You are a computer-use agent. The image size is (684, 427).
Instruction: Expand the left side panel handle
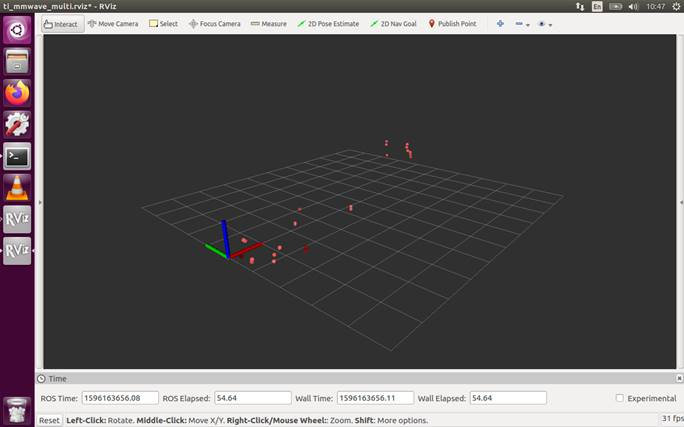(x=40, y=202)
